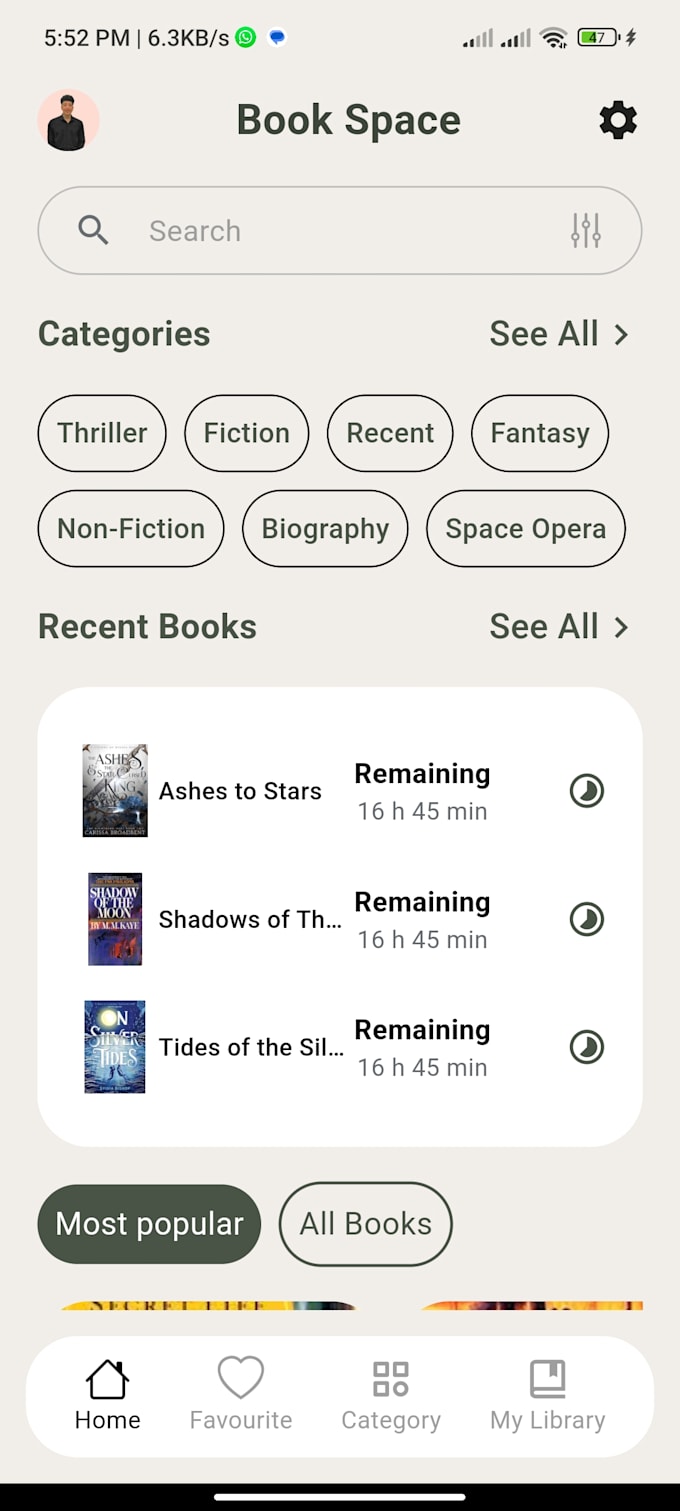Open the Category navigation tab

coord(391,1394)
